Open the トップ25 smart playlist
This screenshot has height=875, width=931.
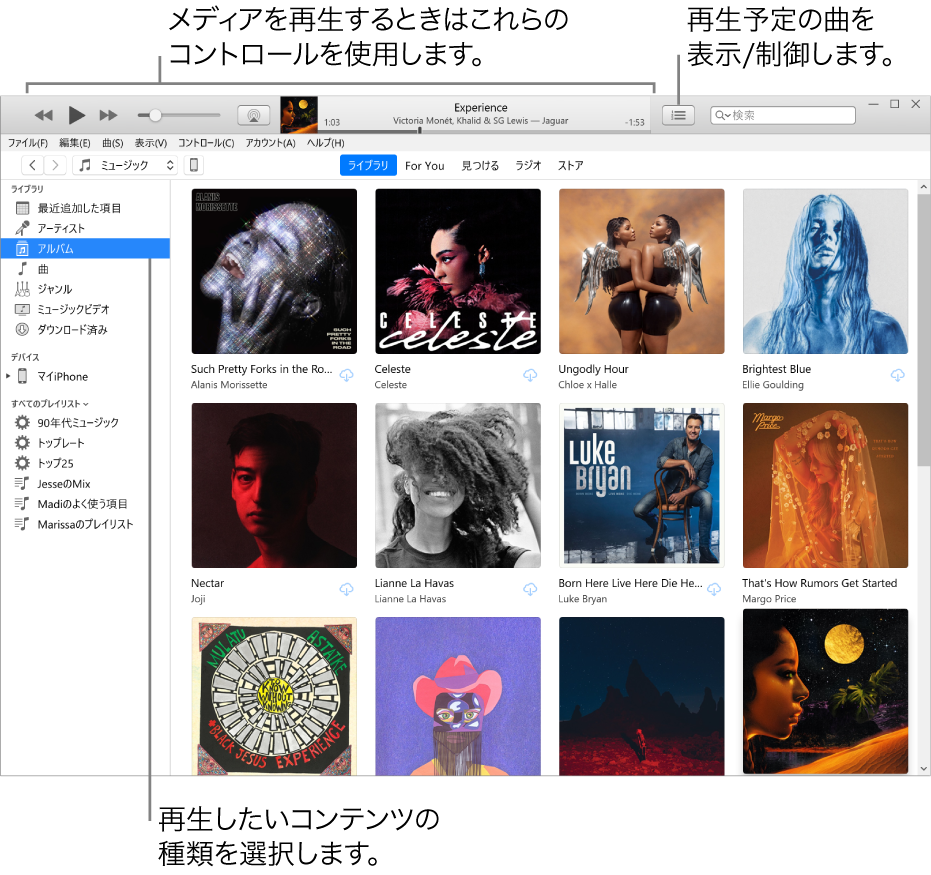pyautogui.click(x=85, y=463)
